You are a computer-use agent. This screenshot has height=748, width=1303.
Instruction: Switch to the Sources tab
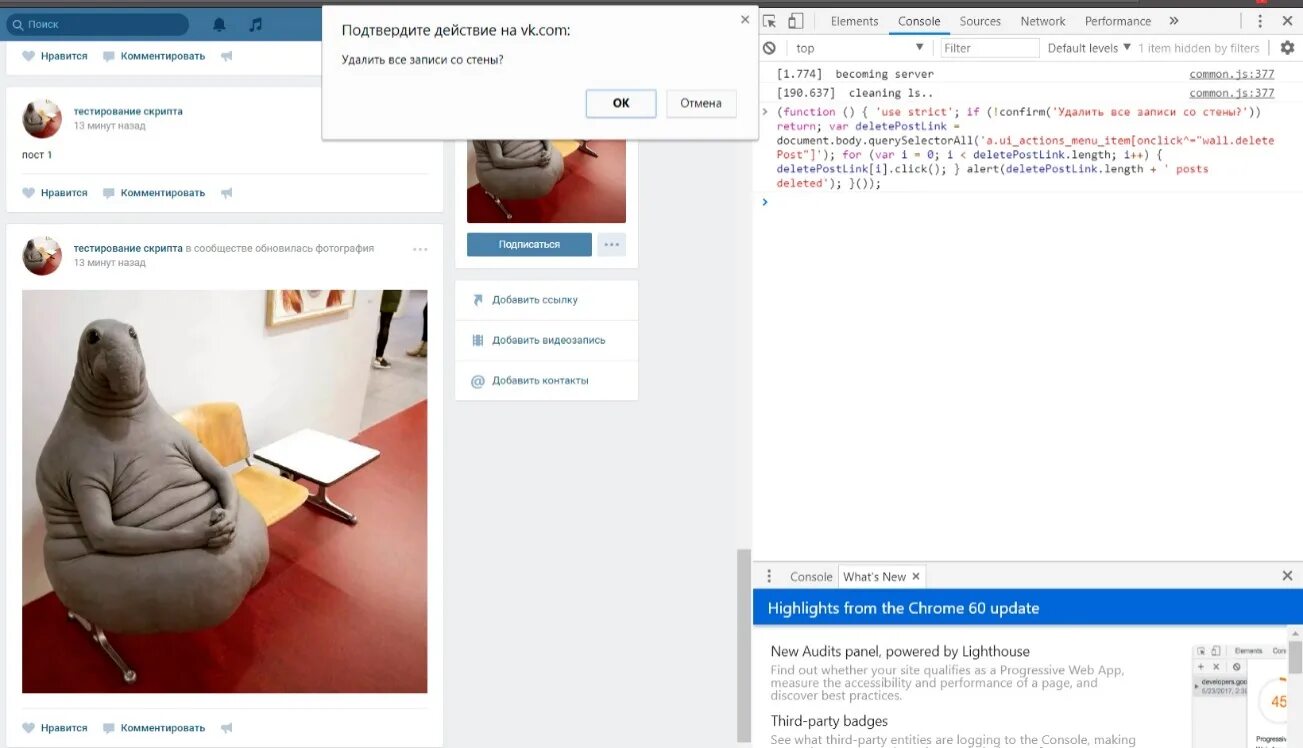click(980, 21)
